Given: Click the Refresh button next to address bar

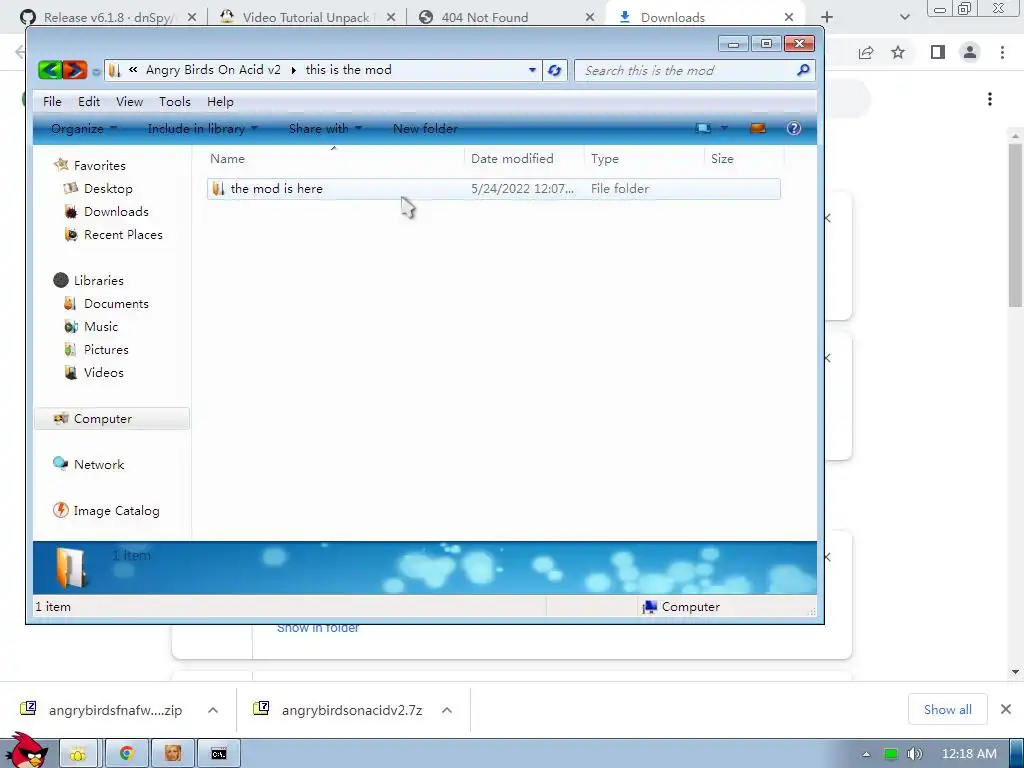Looking at the screenshot, I should [x=554, y=71].
